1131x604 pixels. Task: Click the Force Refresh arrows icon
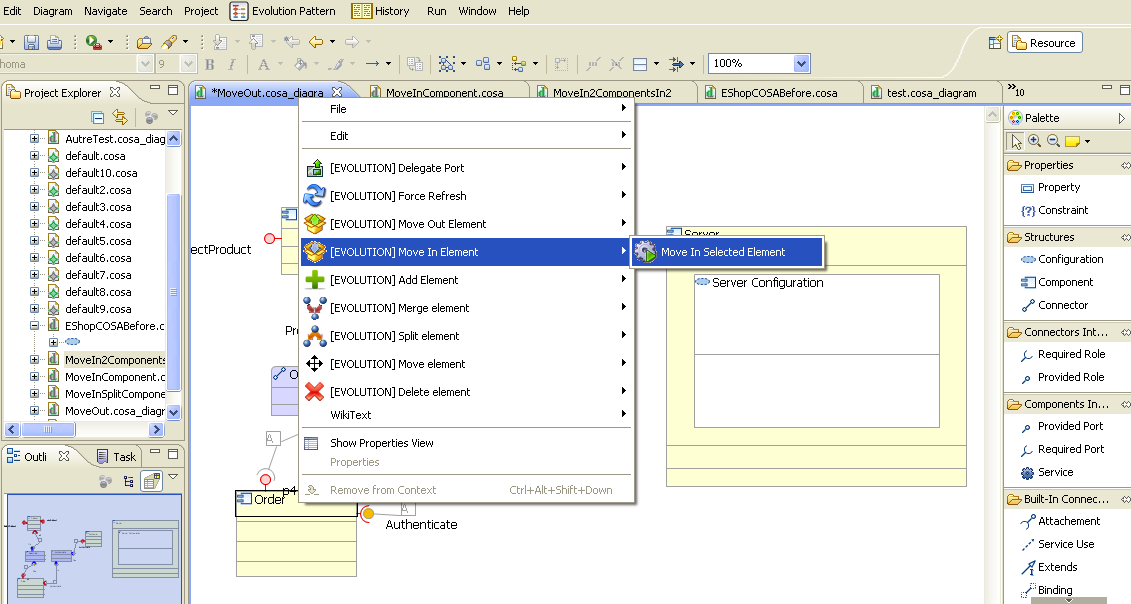(x=314, y=196)
